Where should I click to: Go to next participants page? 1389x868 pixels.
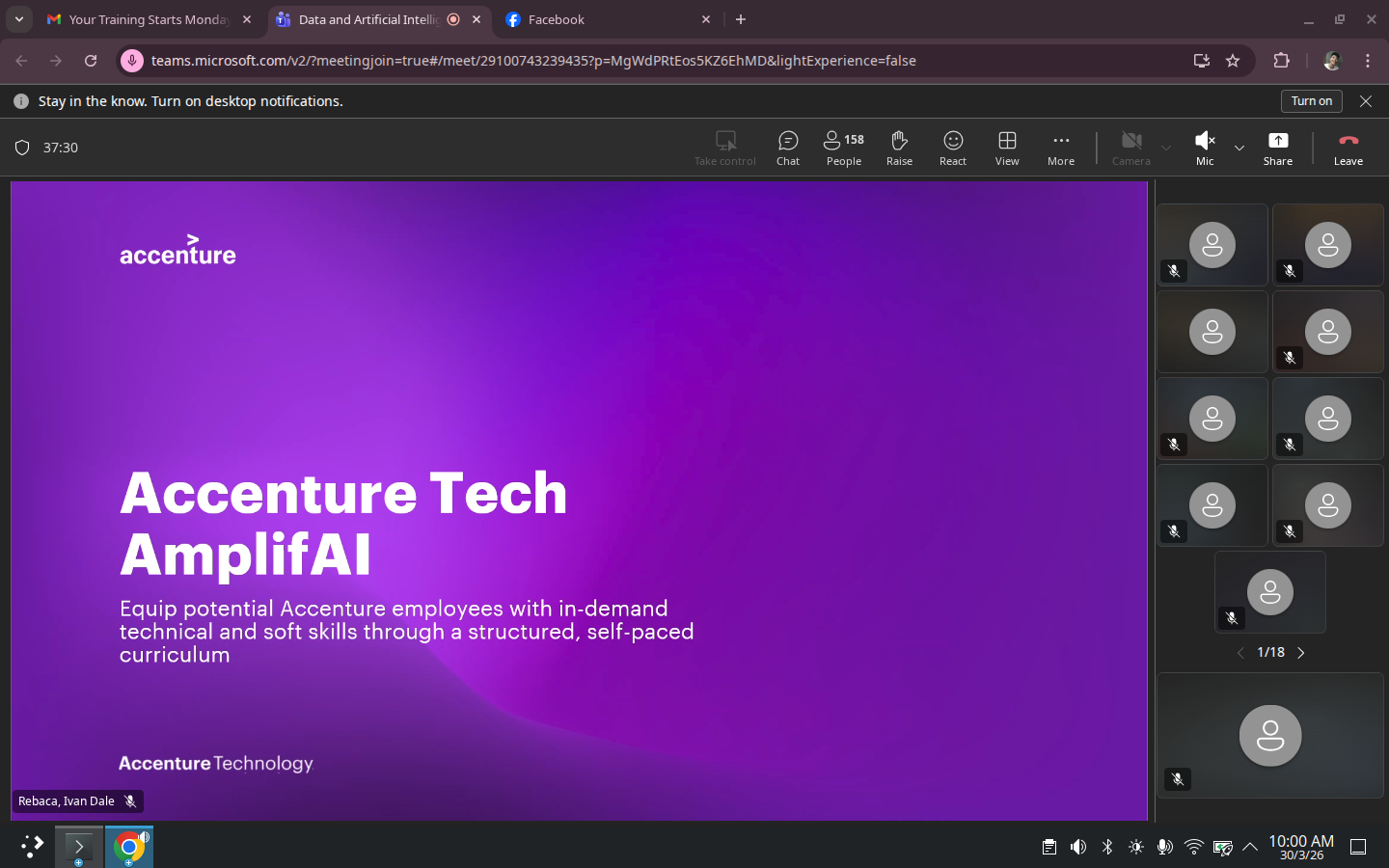1301,653
